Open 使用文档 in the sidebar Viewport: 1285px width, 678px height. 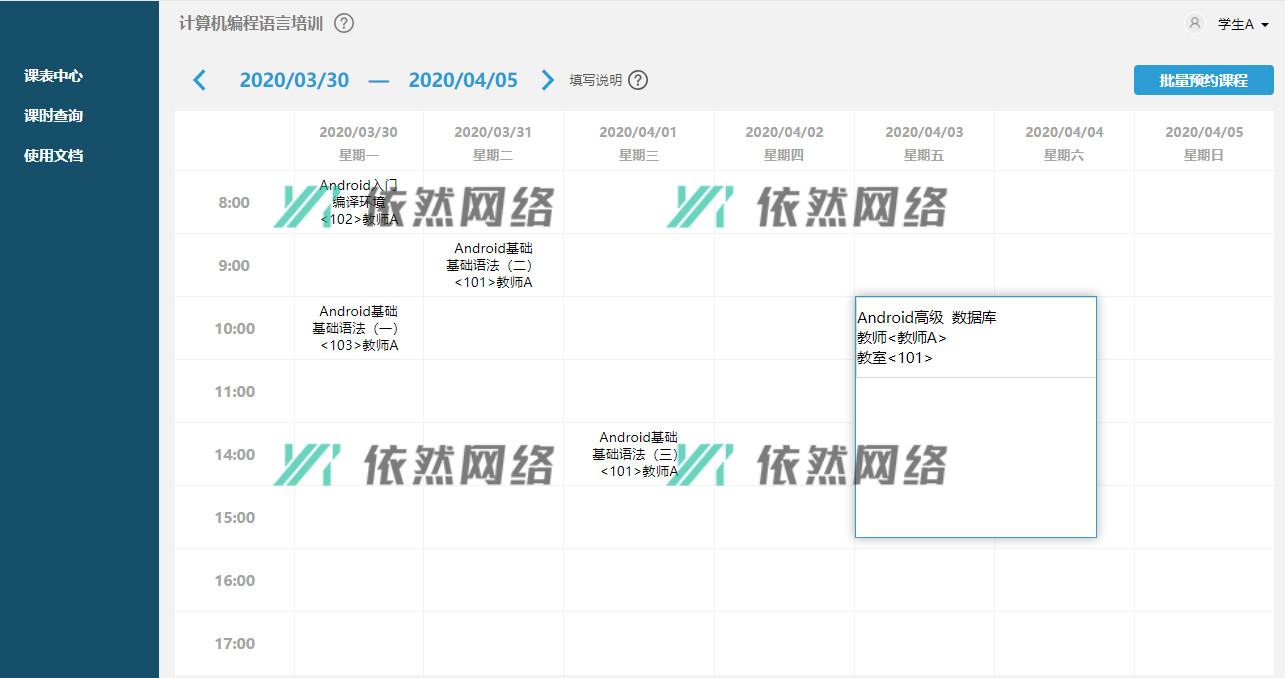click(54, 156)
